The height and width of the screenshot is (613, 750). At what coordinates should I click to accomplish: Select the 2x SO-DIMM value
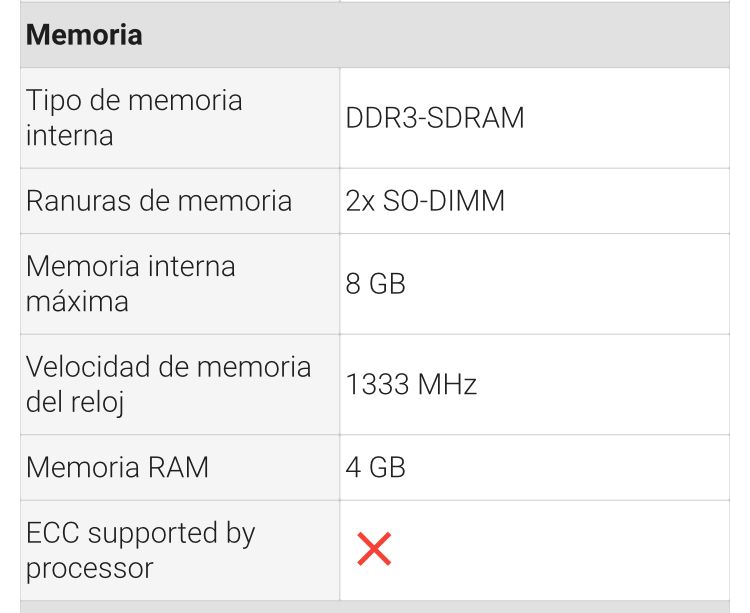pos(425,201)
